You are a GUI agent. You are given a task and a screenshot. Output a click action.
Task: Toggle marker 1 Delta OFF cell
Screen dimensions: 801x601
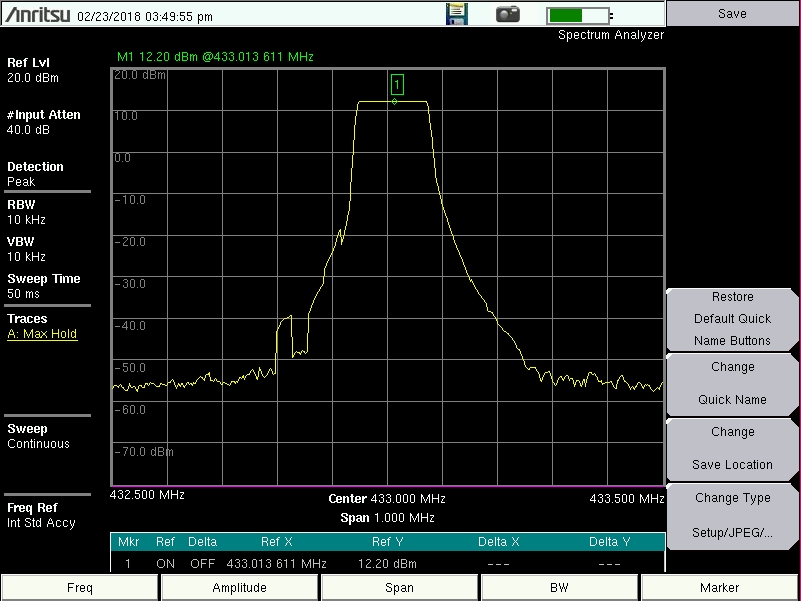(x=202, y=564)
